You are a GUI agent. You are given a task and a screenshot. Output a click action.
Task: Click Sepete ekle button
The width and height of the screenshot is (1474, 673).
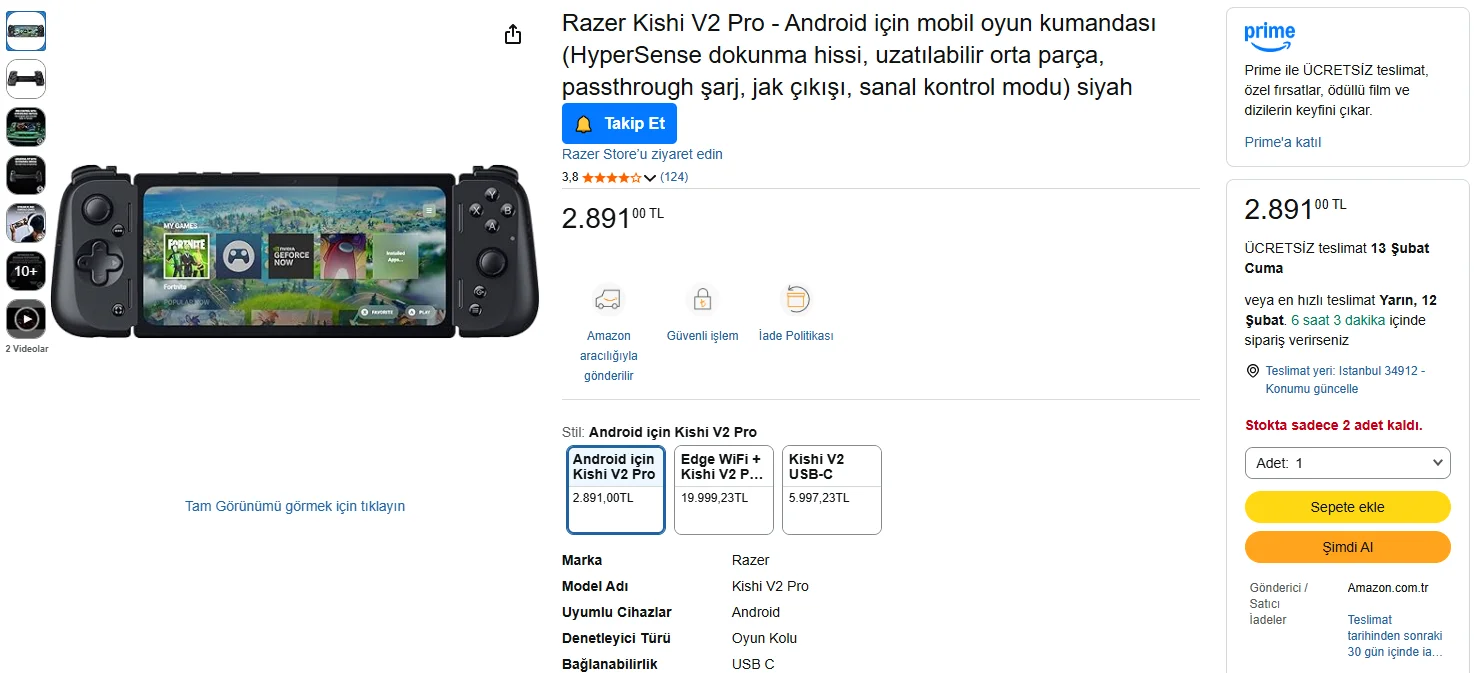pos(1347,507)
